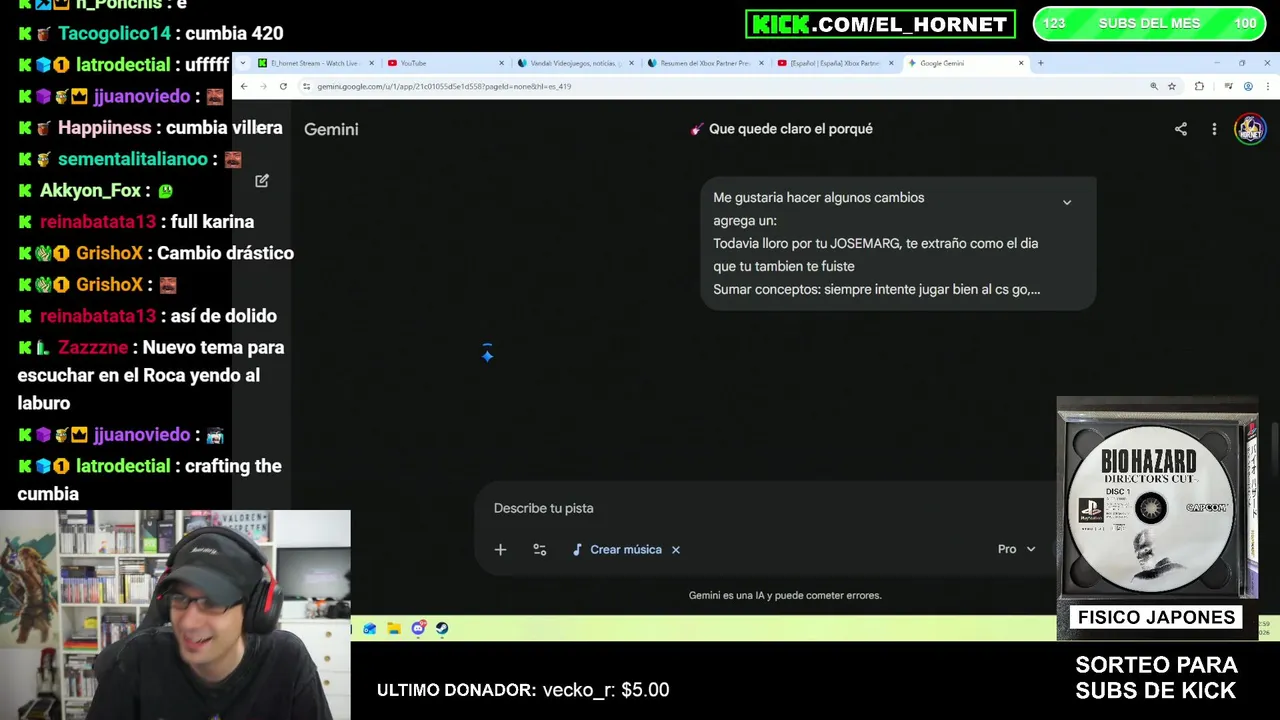Expand the collapsed user prompt with chevron

[x=1067, y=202]
